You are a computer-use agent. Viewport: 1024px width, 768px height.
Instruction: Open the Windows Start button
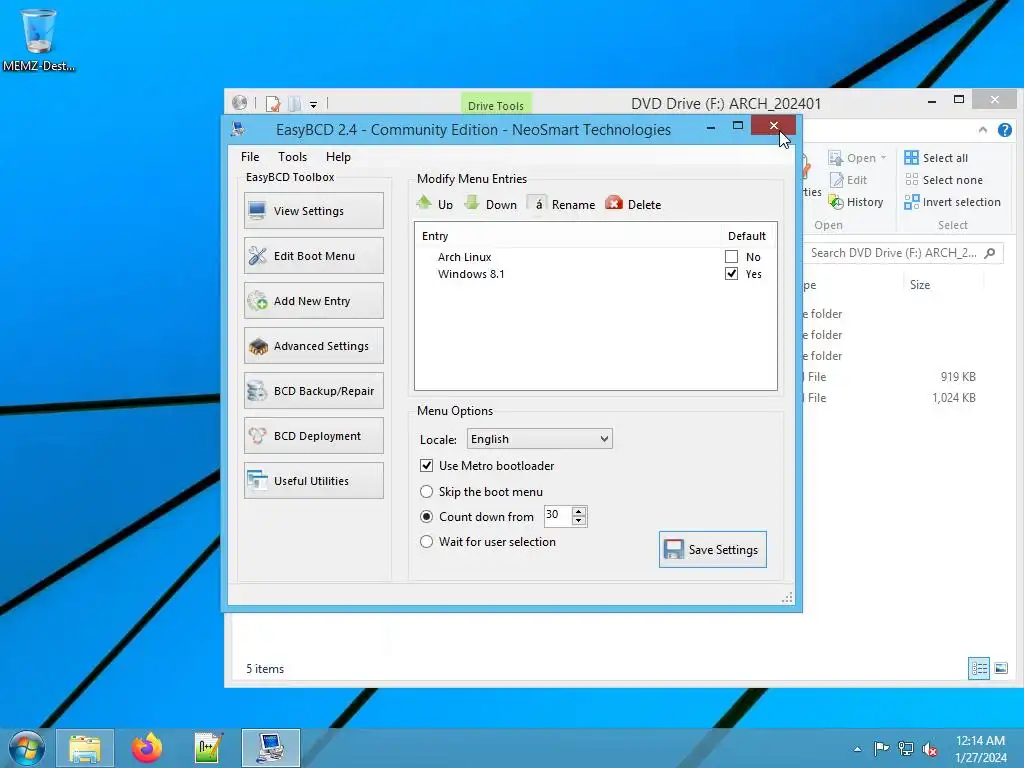[x=26, y=748]
